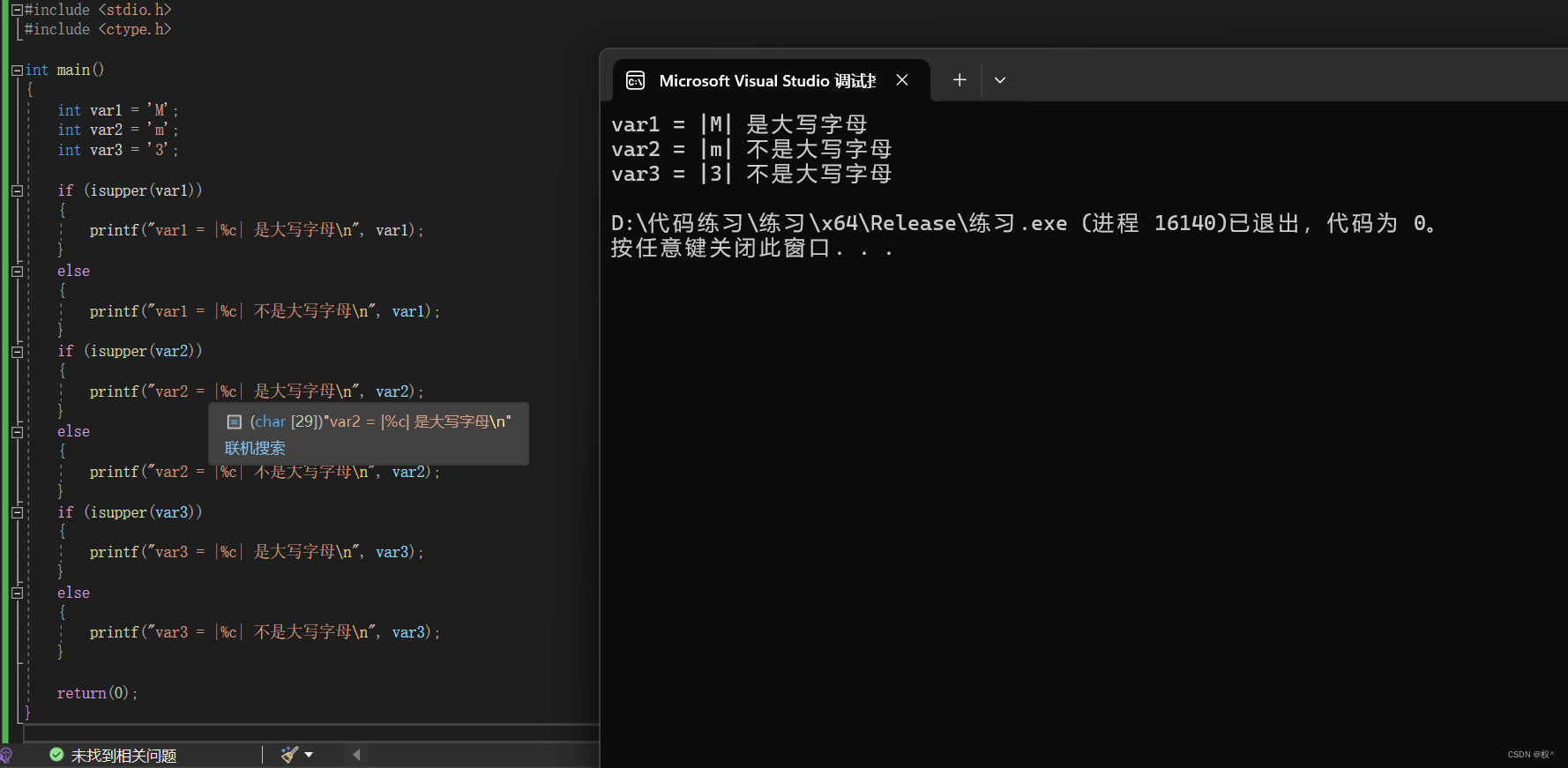
Task: Collapse the if (isupper(var1)) block
Action: tap(17, 190)
